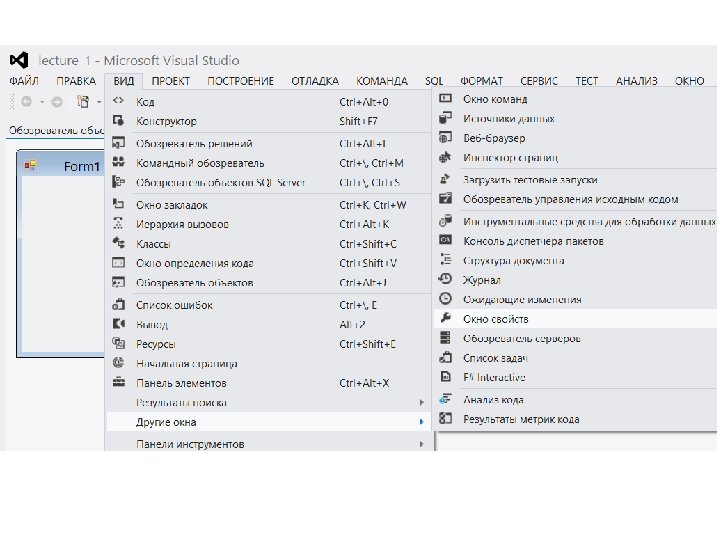Open the ФОРМАТ menu
720x540 pixels.
[x=482, y=81]
